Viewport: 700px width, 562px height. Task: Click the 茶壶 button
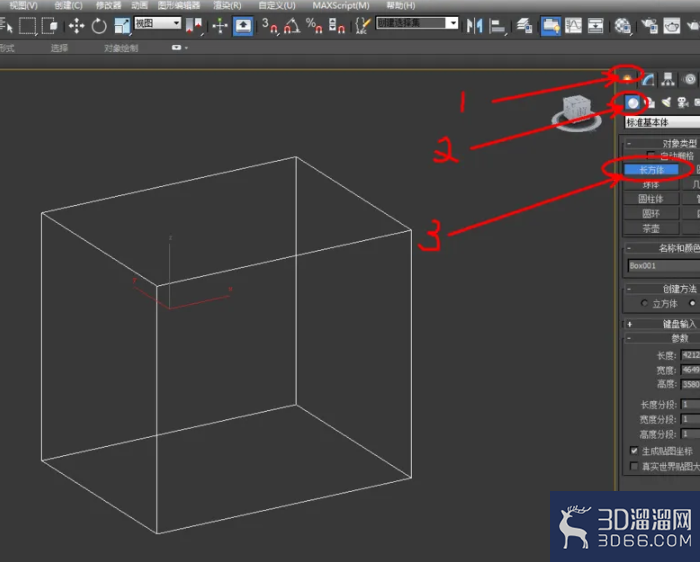coord(651,229)
